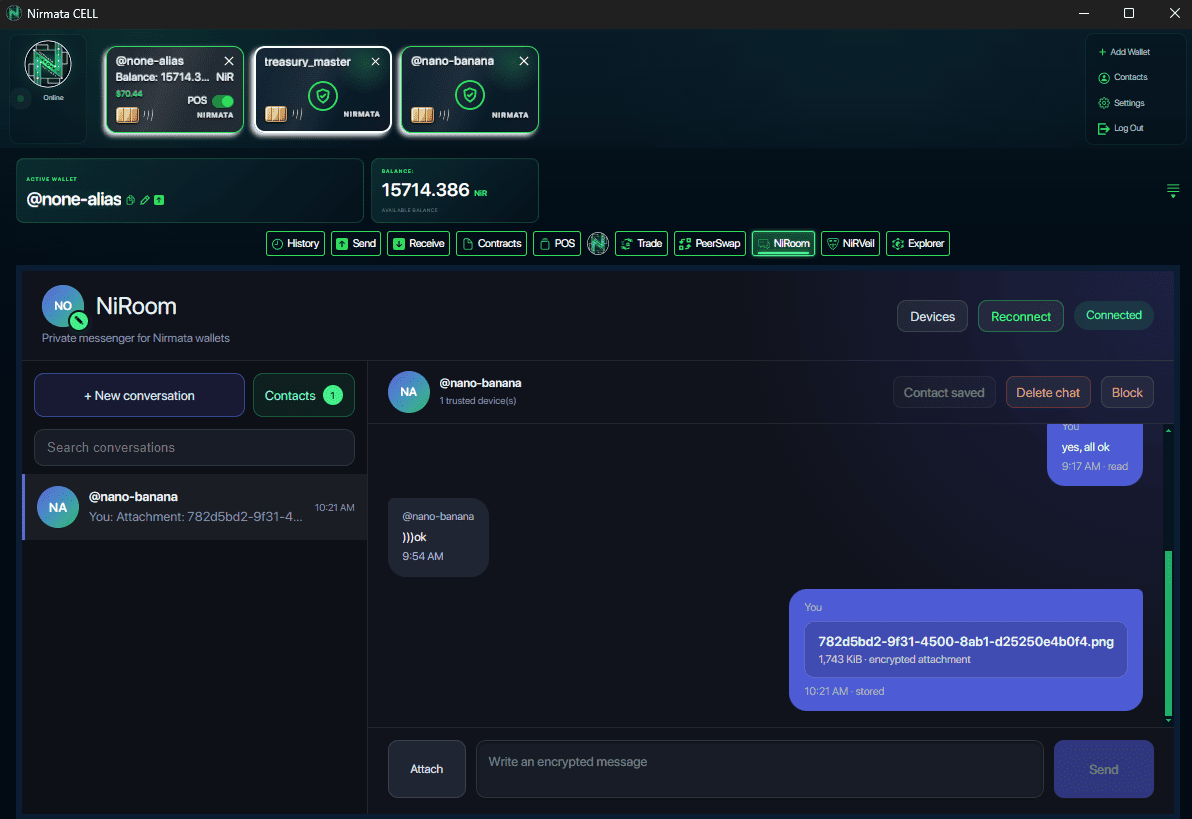
Task: Open the Receive tab
Action: pyautogui.click(x=418, y=243)
